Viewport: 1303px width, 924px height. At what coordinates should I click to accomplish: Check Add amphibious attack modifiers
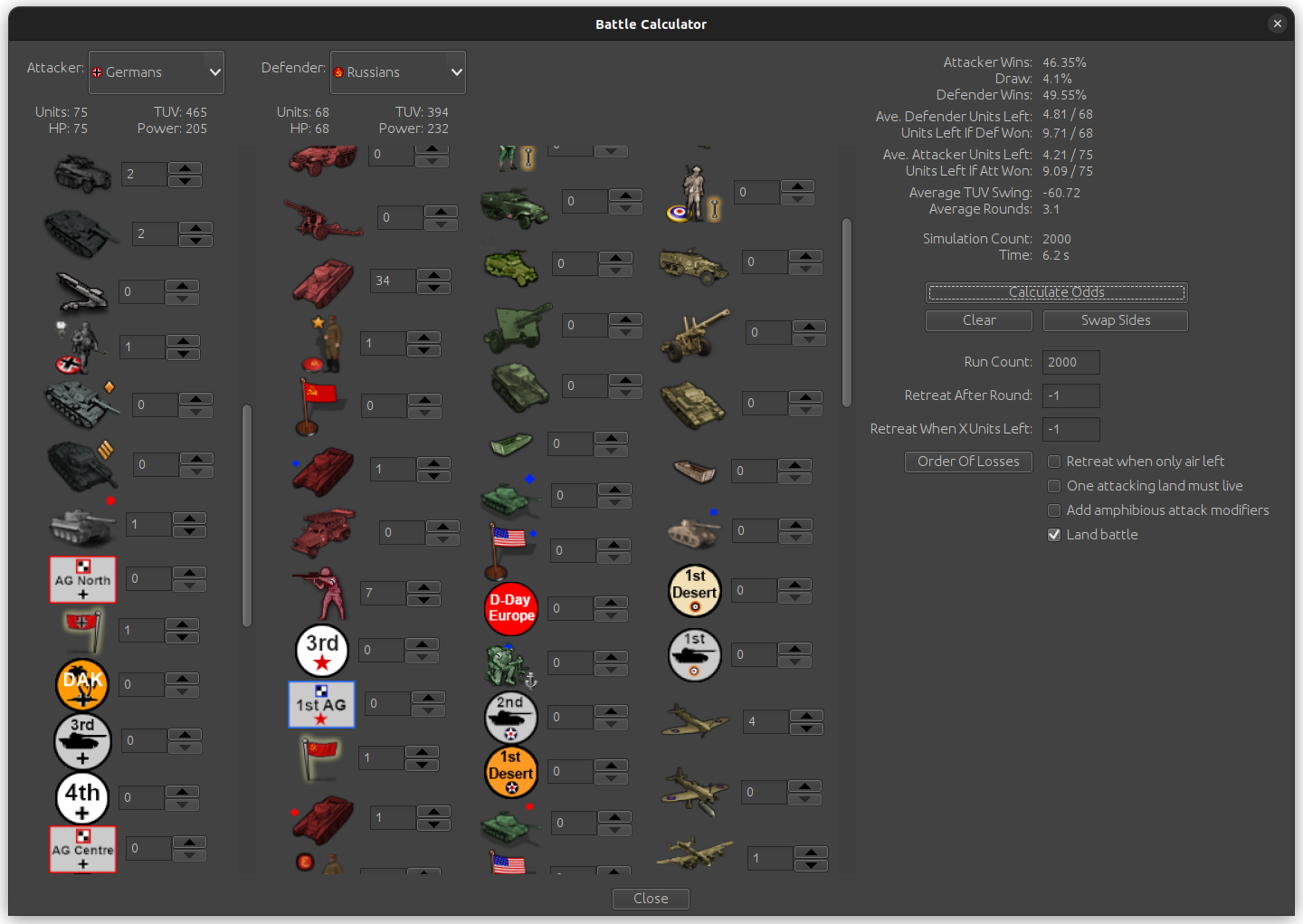click(1054, 510)
